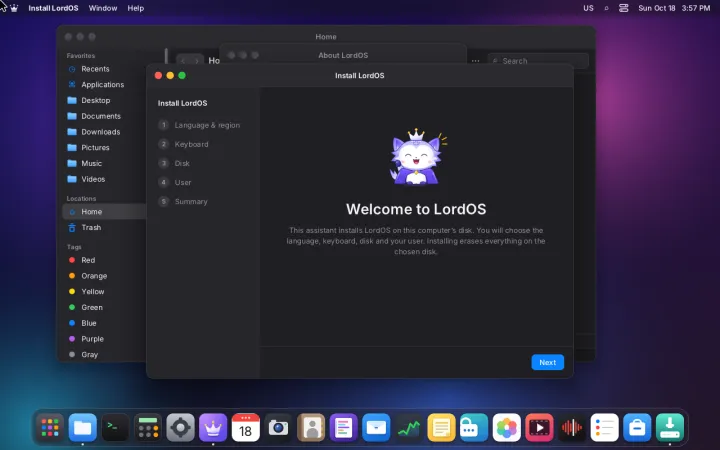The width and height of the screenshot is (720, 450).
Task: Open the app launcher grid in the dock
Action: click(x=50, y=428)
